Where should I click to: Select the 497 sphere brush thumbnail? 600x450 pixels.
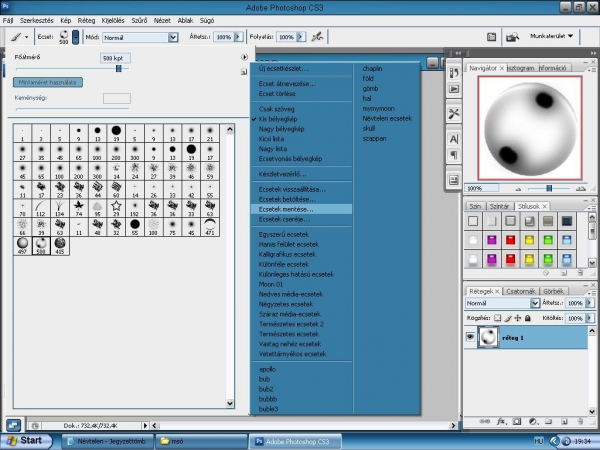[x=22, y=246]
